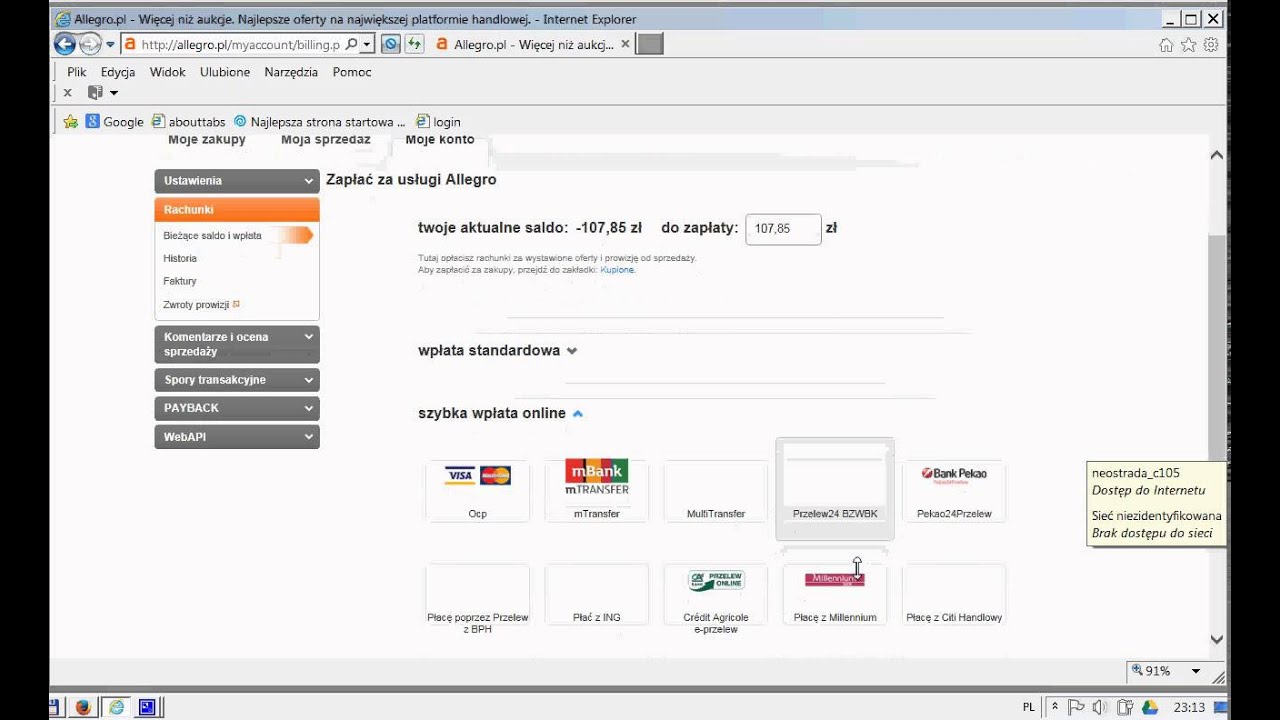1280x720 pixels.
Task: Open a new tab with the blank tab button
Action: (650, 44)
